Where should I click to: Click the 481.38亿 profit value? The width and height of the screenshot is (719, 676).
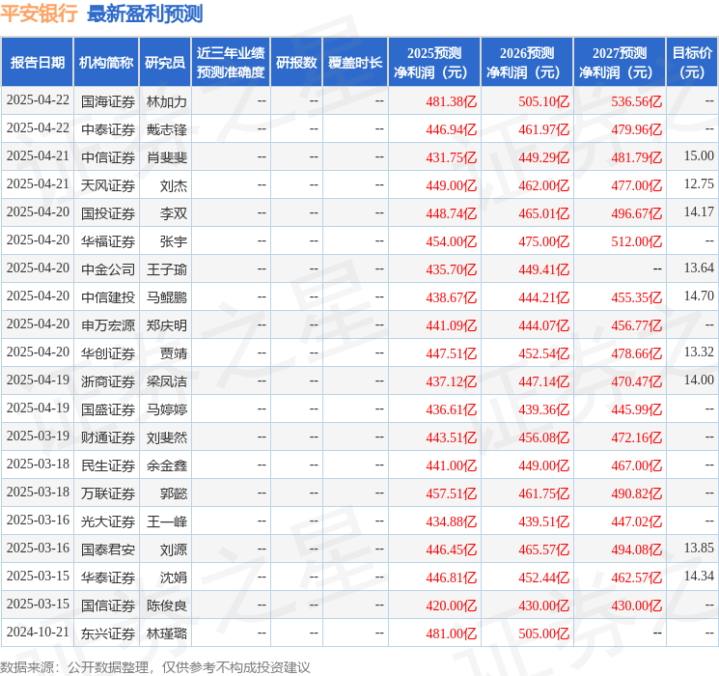pyautogui.click(x=451, y=101)
